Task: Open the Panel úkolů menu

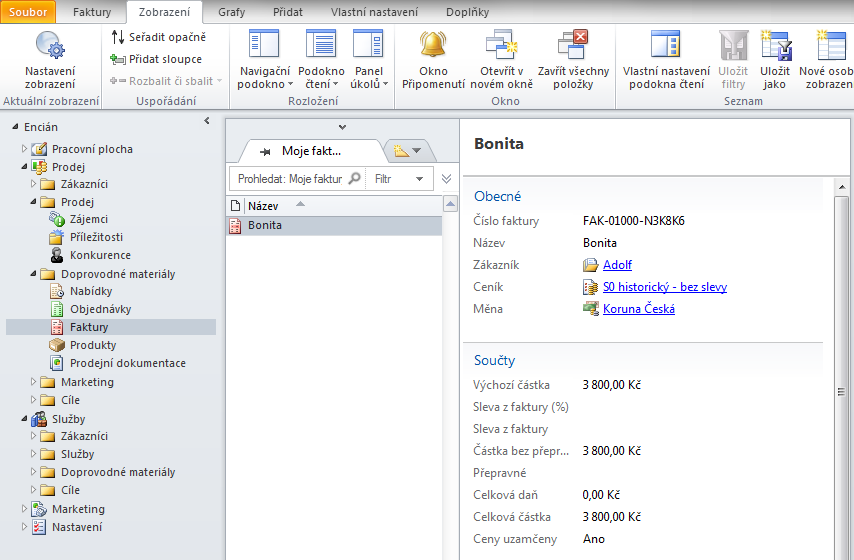Action: (369, 60)
